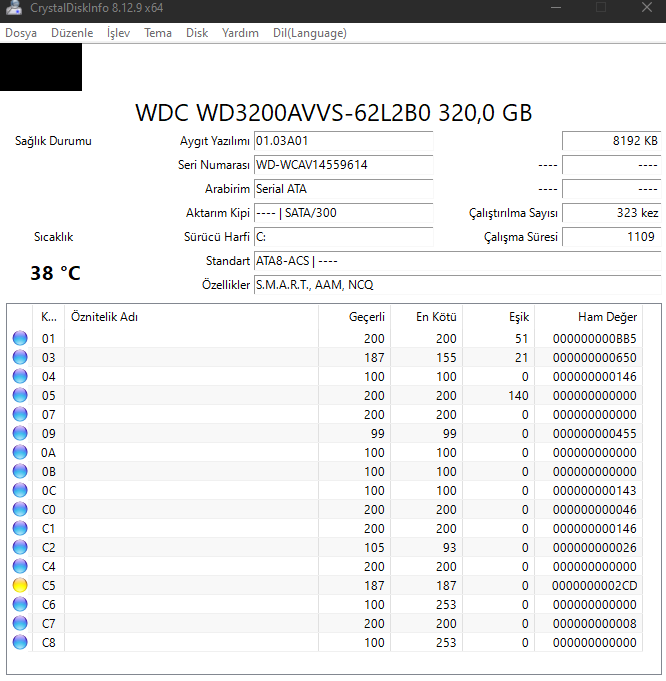Select threshold value 140 in row 05
The width and height of the screenshot is (666, 681).
tap(518, 396)
